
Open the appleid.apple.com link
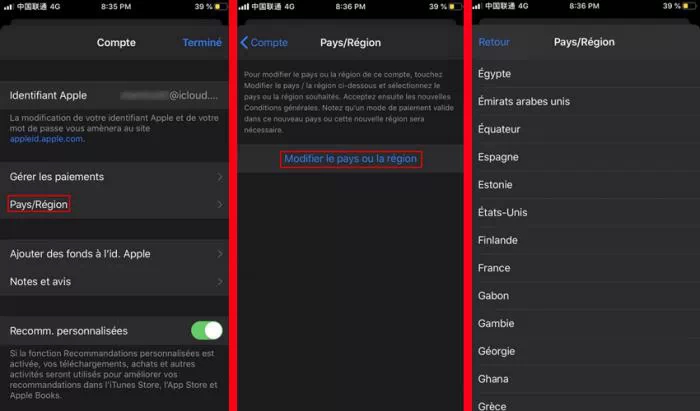pos(47,139)
